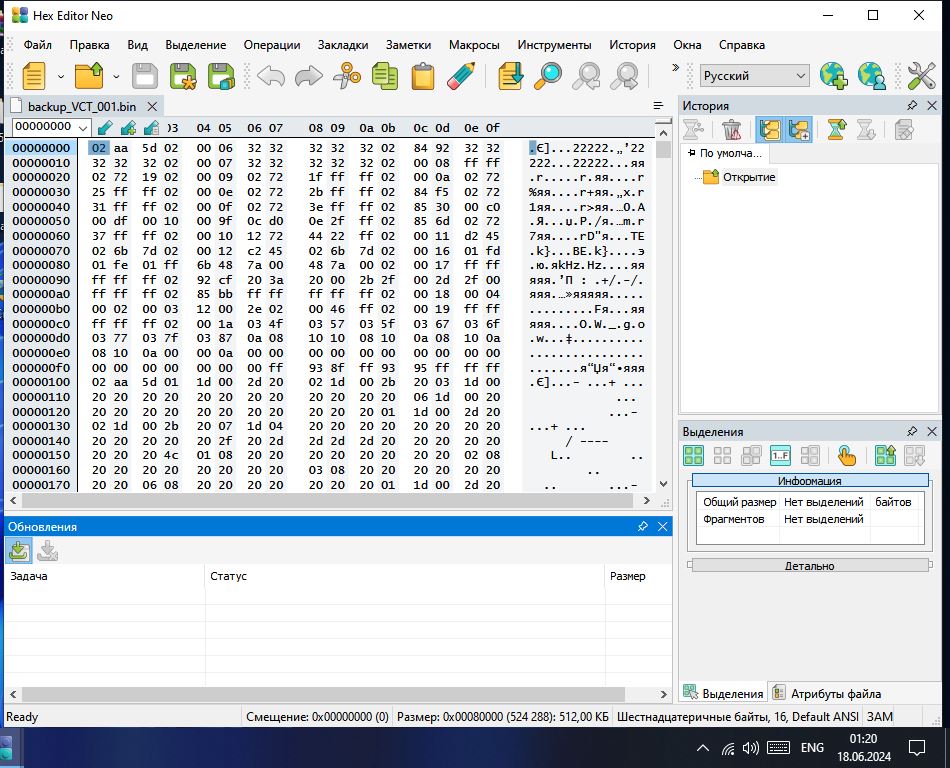Pin the История panel

point(912,105)
